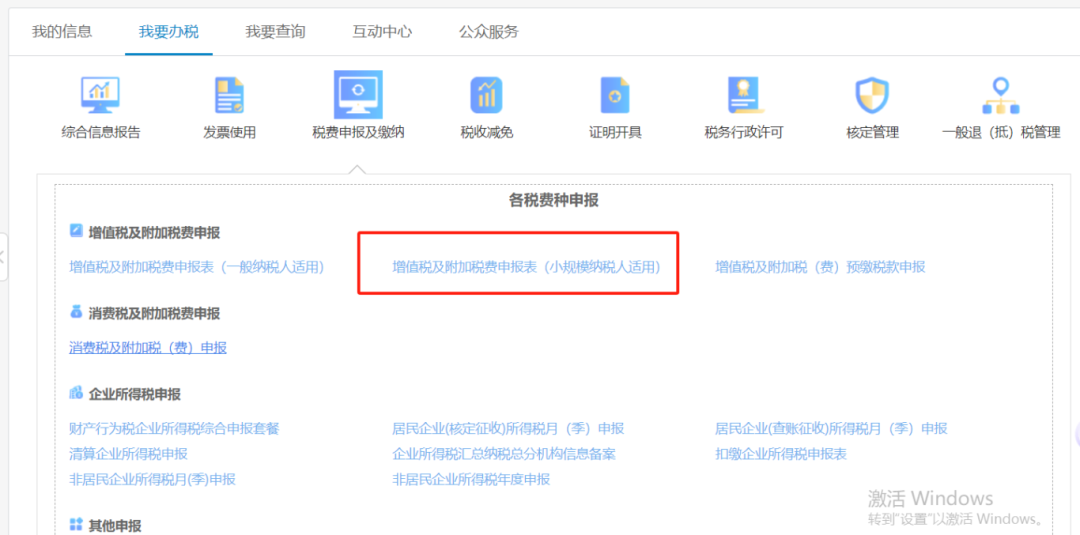Expand the collapsed side panel handle

click(3, 257)
